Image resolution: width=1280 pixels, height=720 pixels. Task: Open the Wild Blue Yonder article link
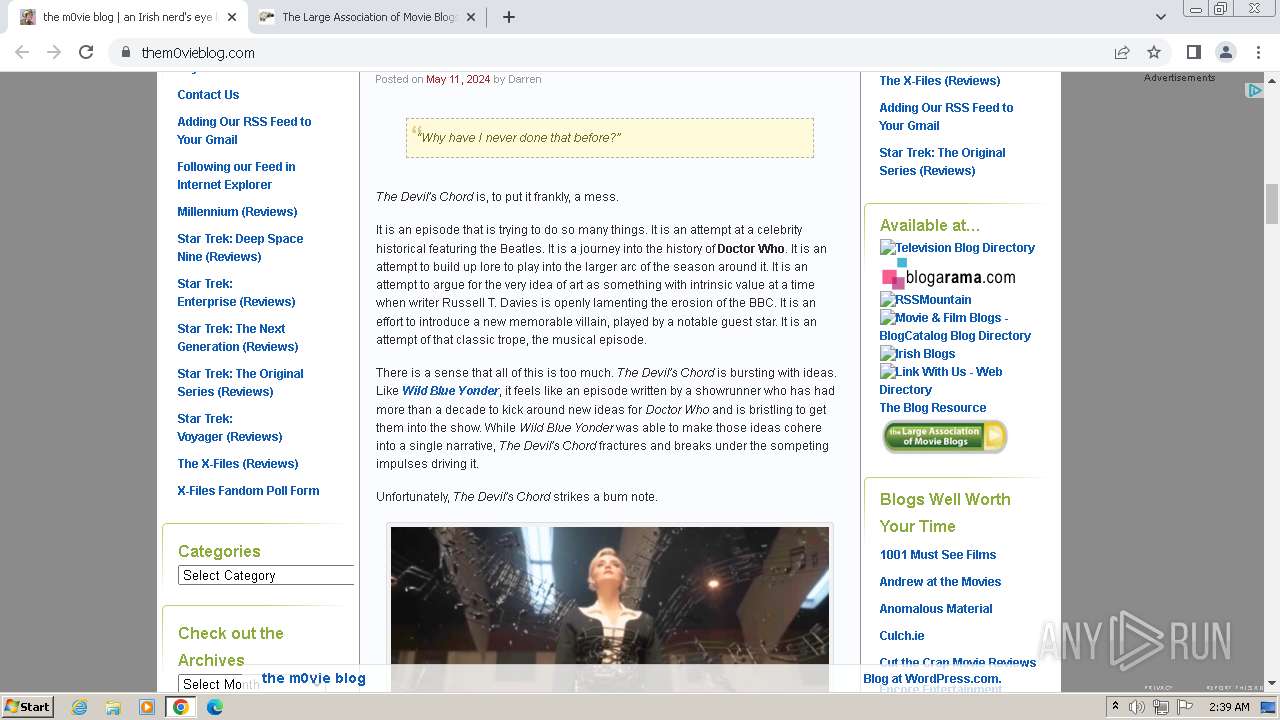coord(450,390)
